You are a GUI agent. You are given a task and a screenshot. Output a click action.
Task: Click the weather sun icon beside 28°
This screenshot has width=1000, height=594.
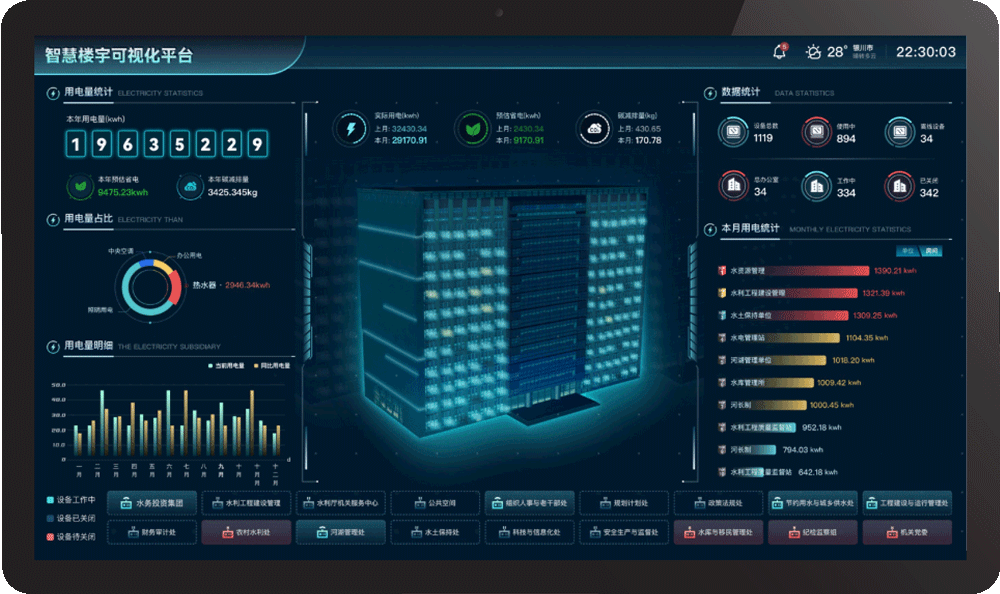pos(814,52)
